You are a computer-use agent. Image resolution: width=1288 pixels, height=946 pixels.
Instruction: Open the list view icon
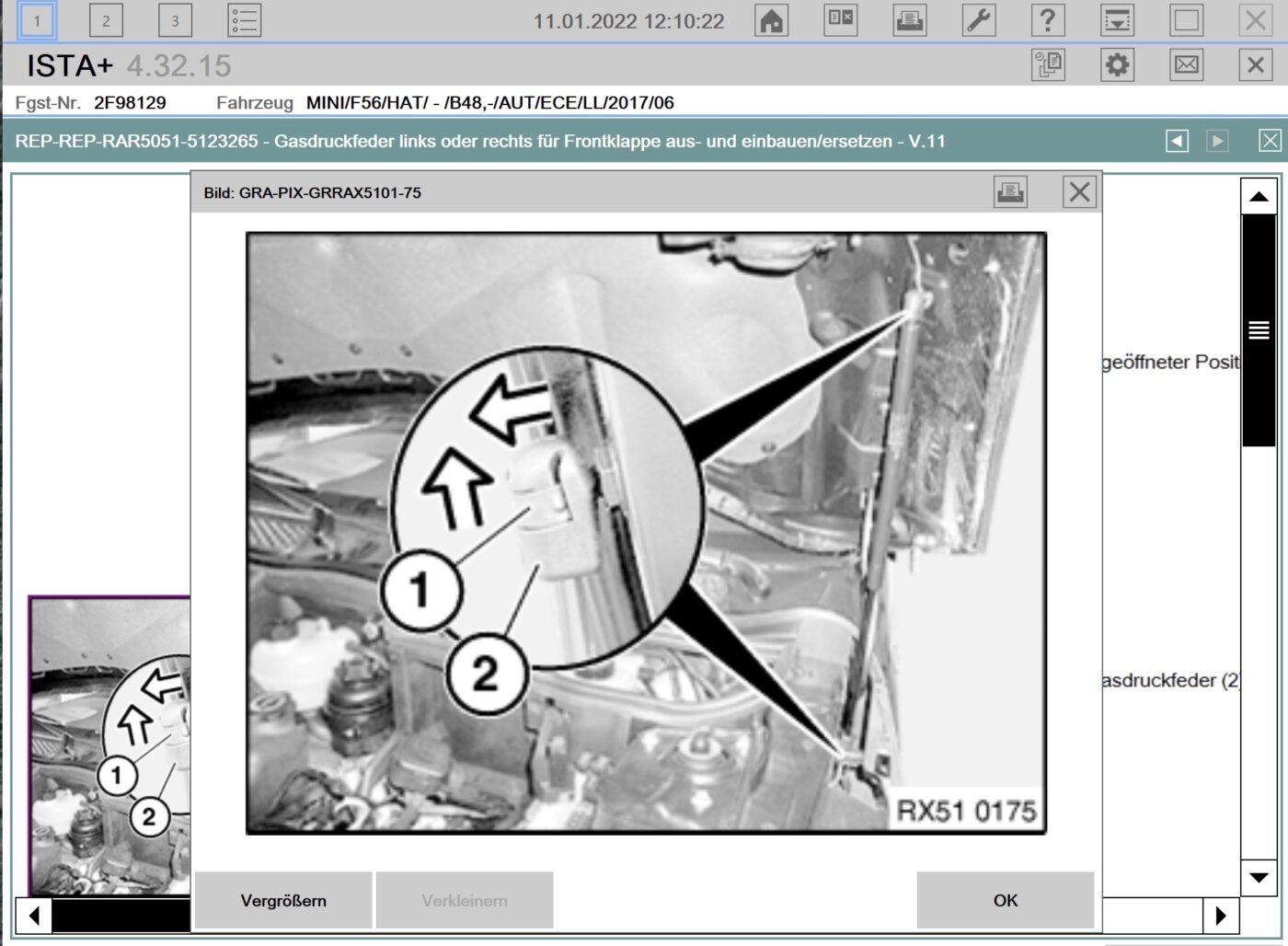[245, 20]
